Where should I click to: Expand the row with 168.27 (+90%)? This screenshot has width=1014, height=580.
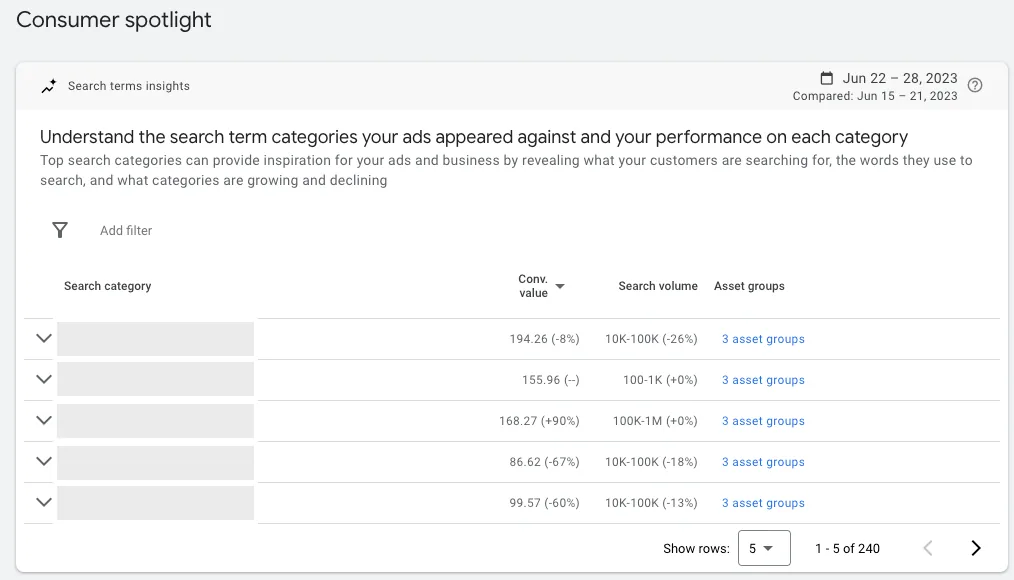[x=44, y=420]
